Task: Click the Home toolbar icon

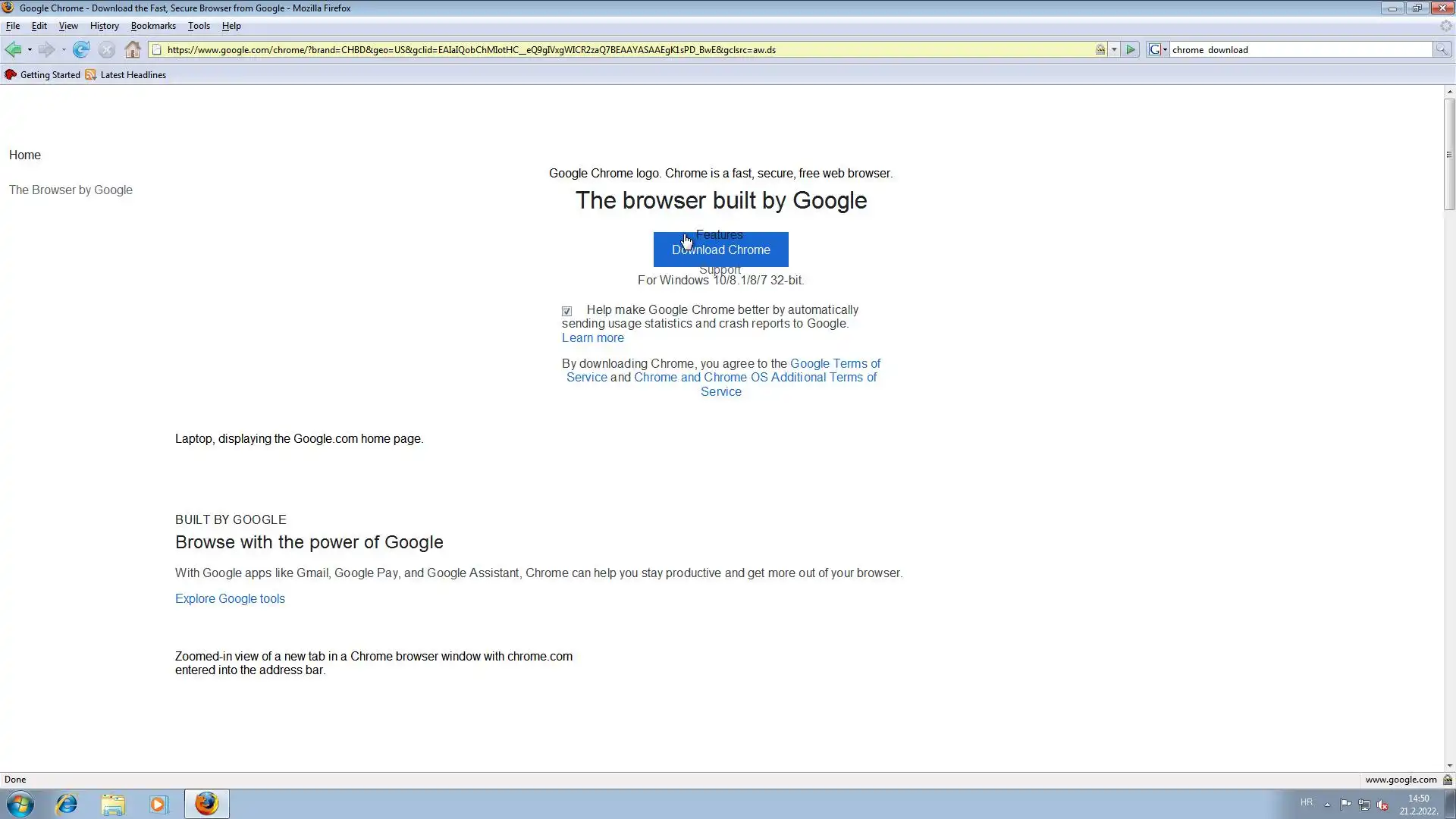Action: coord(133,50)
